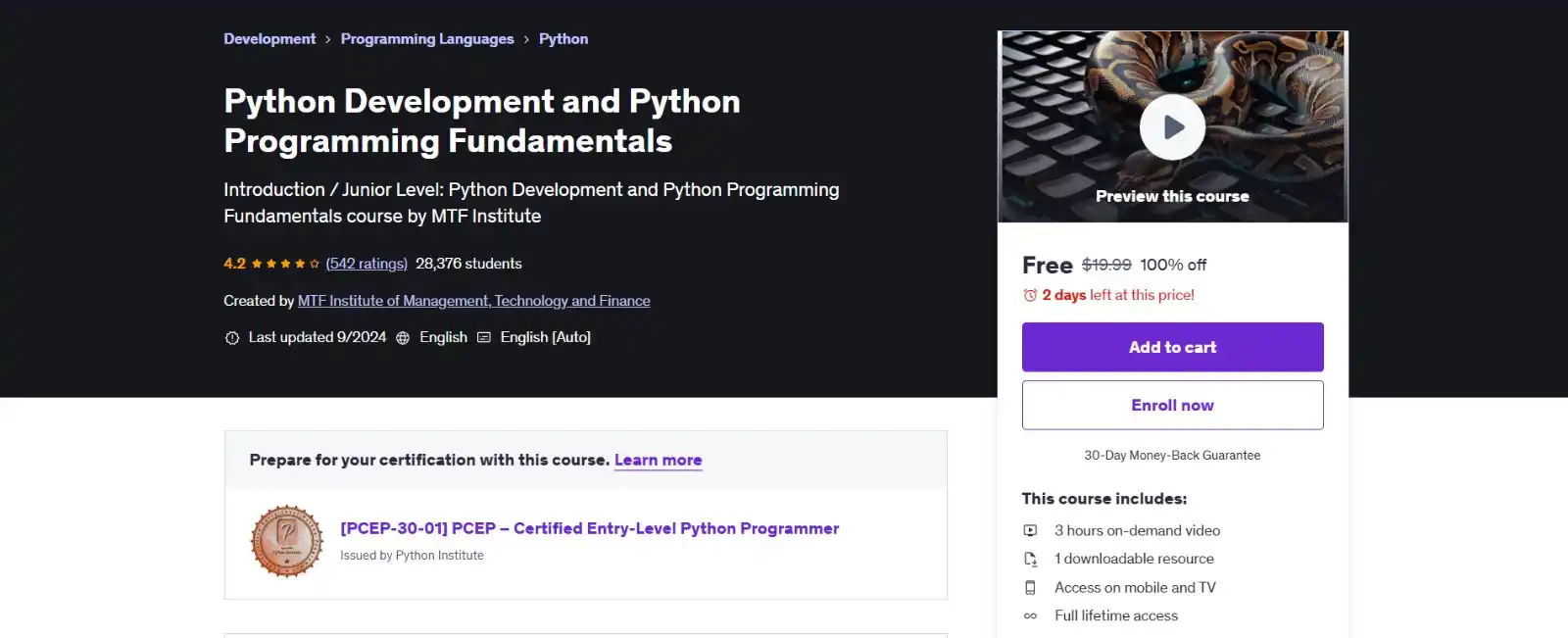
Task: Click the '100% off' discount text
Action: (1173, 265)
